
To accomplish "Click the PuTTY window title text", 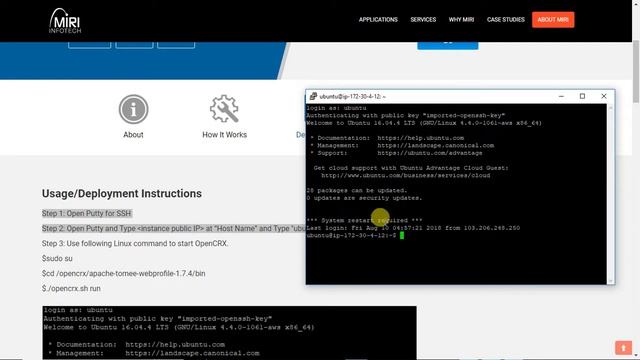I will coord(353,97).
